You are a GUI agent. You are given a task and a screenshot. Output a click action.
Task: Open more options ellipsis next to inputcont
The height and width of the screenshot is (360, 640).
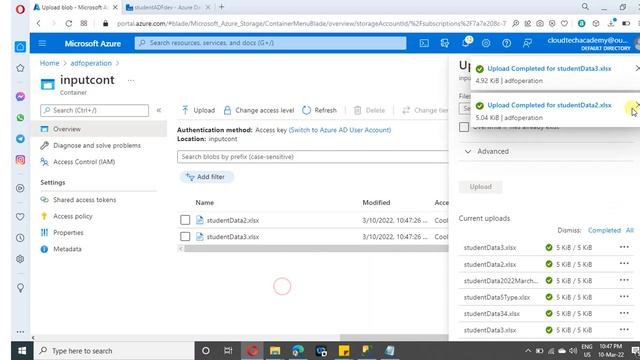131,80
